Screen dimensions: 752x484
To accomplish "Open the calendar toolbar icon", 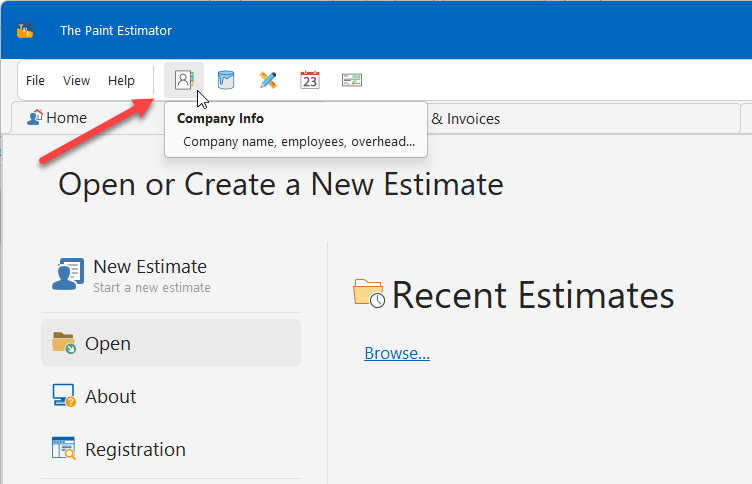I will (310, 80).
